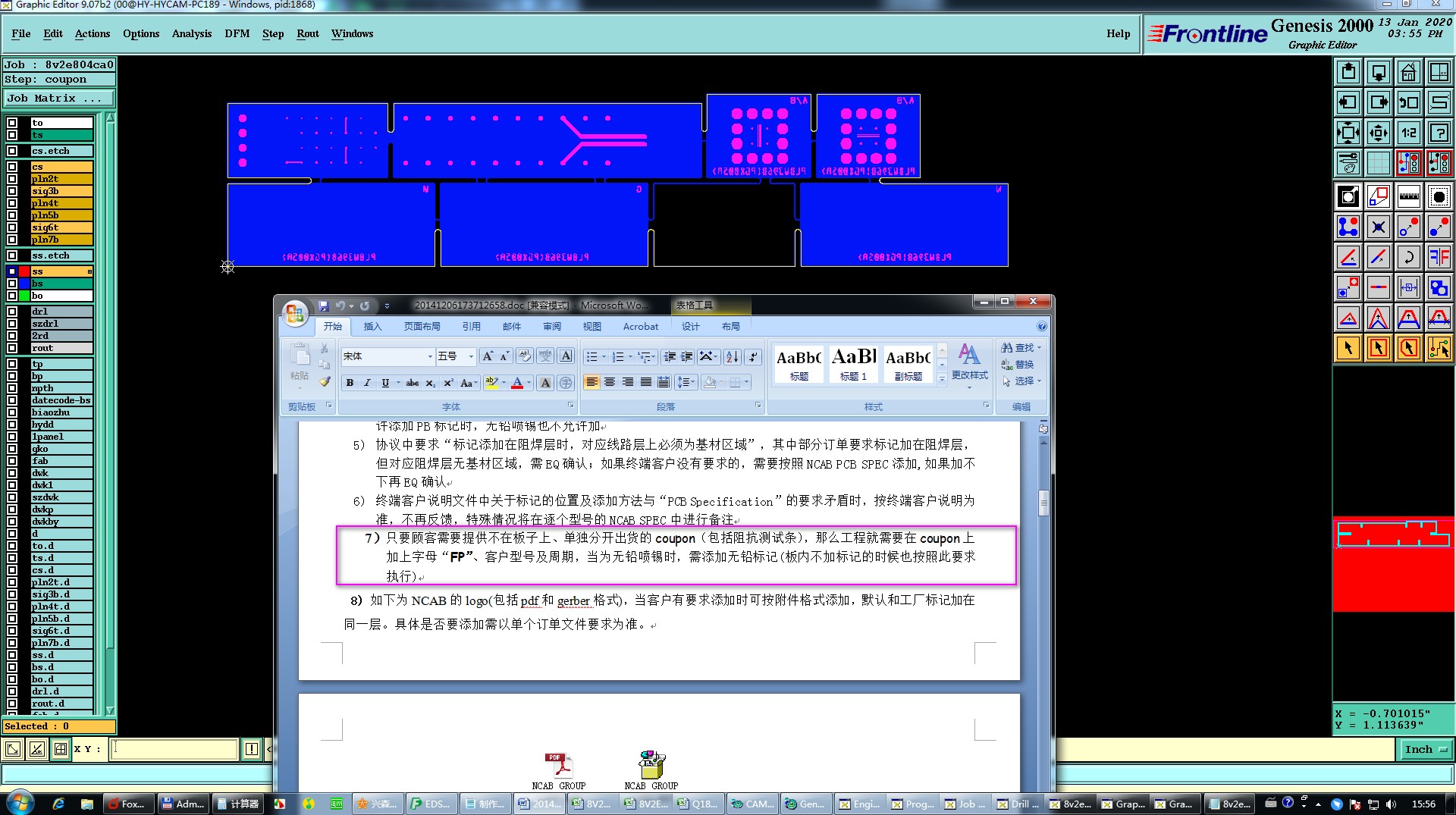Viewport: 1456px width, 815px height.
Task: Open the Inch units dropdown in Genesis
Action: coord(1426,749)
